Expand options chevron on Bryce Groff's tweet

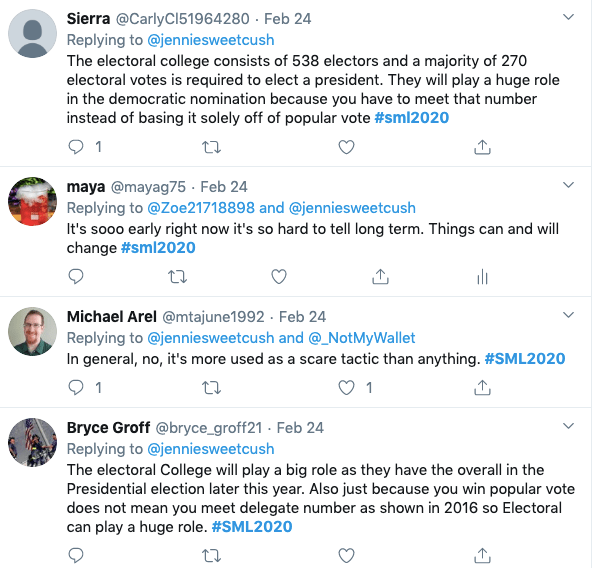[568, 426]
